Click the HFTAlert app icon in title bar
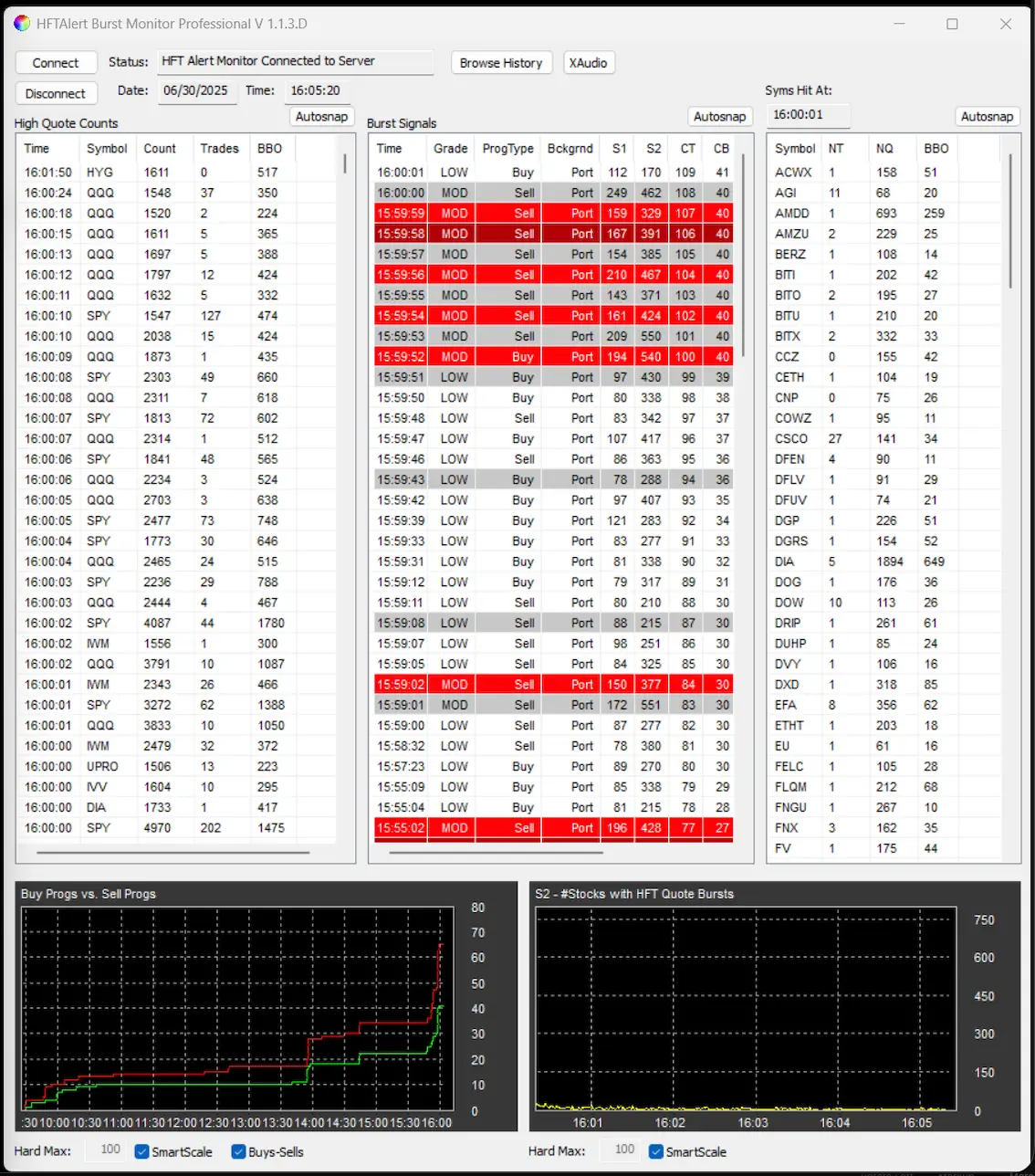The image size is (1035, 1176). pyautogui.click(x=22, y=24)
